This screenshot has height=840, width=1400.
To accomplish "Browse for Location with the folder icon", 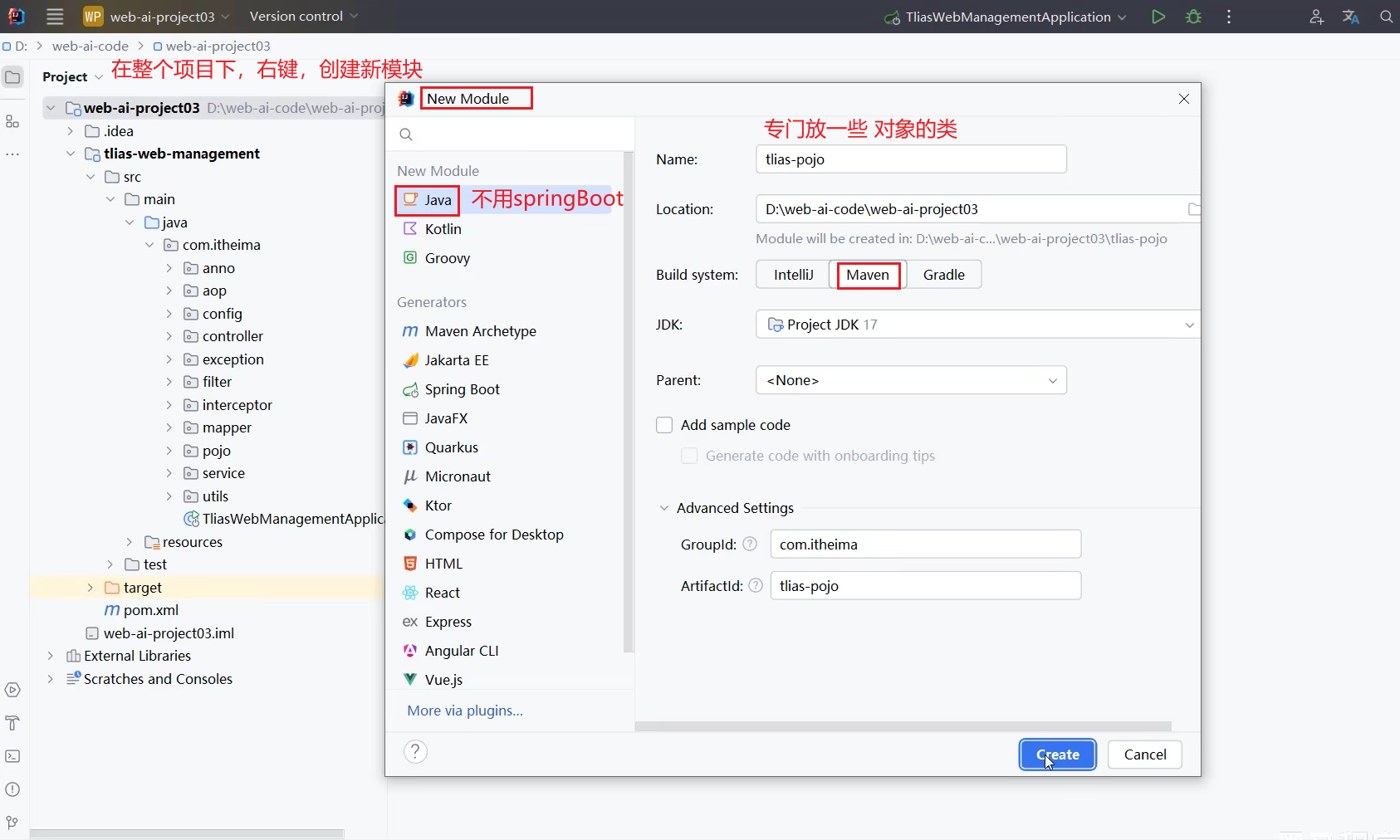I will click(x=1193, y=209).
